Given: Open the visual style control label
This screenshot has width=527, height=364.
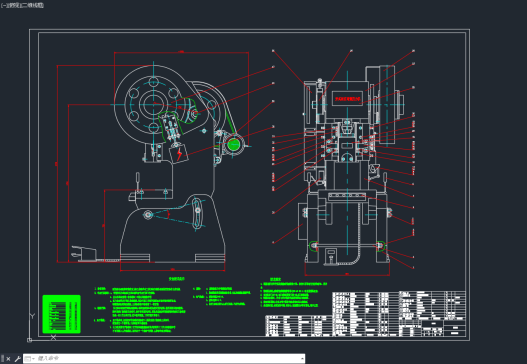Looking at the screenshot, I should (33, 5).
